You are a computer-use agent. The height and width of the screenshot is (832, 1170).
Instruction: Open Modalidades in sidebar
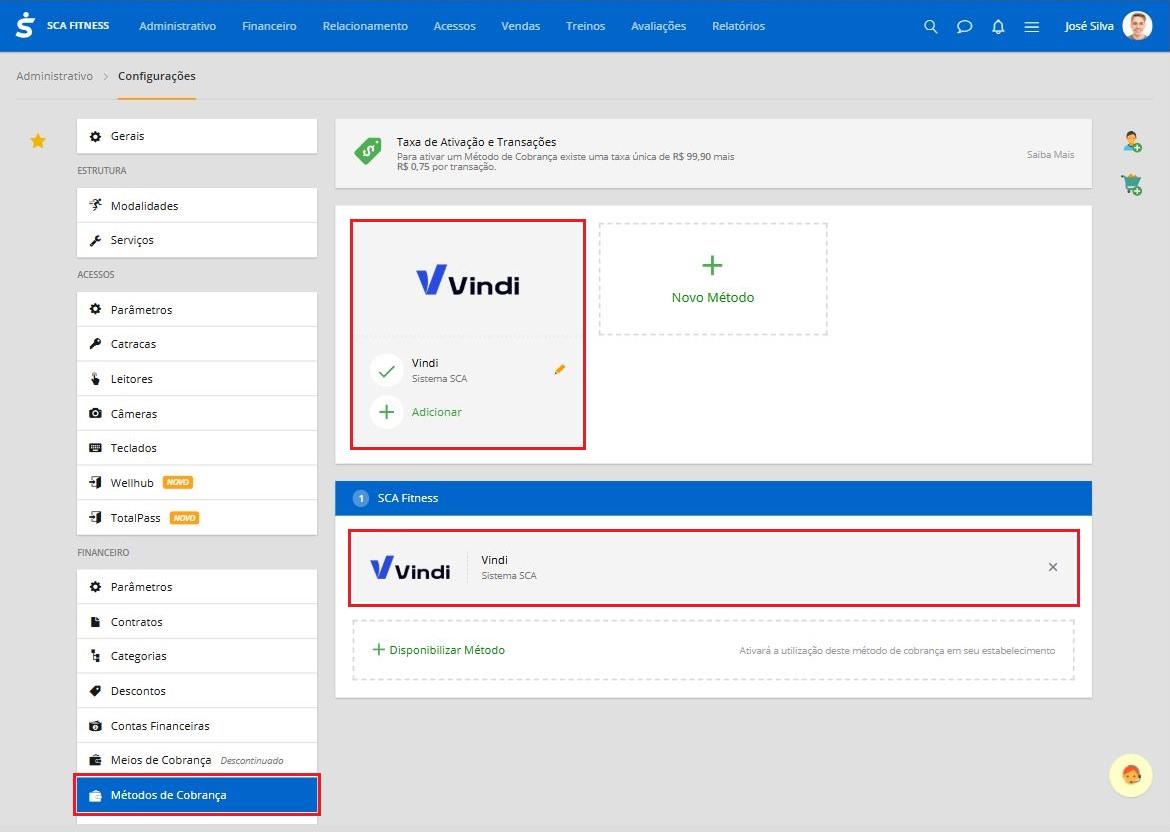[197, 205]
